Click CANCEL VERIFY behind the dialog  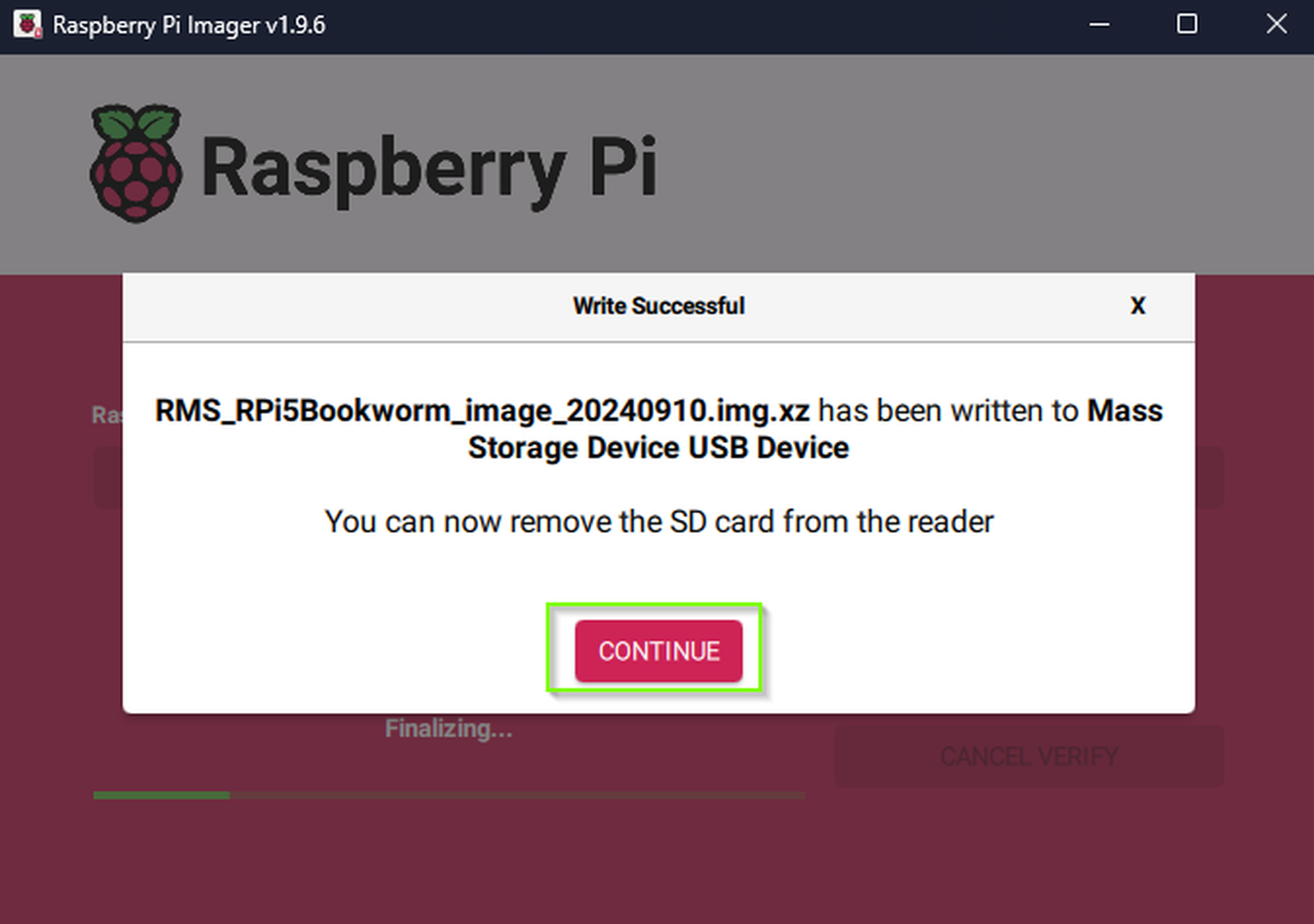pyautogui.click(x=1028, y=756)
